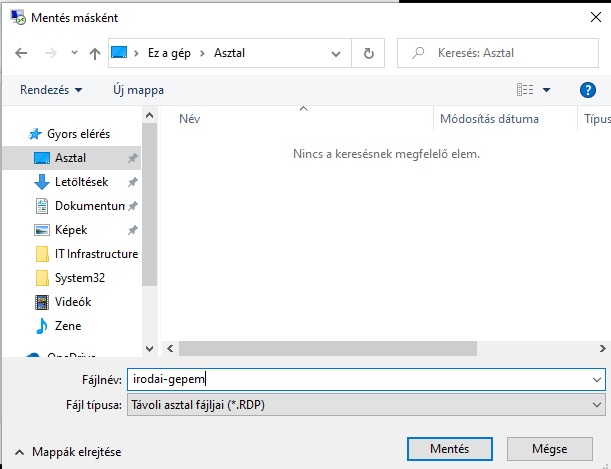Open the help question mark icon
This screenshot has height=469, width=611.
pyautogui.click(x=588, y=90)
